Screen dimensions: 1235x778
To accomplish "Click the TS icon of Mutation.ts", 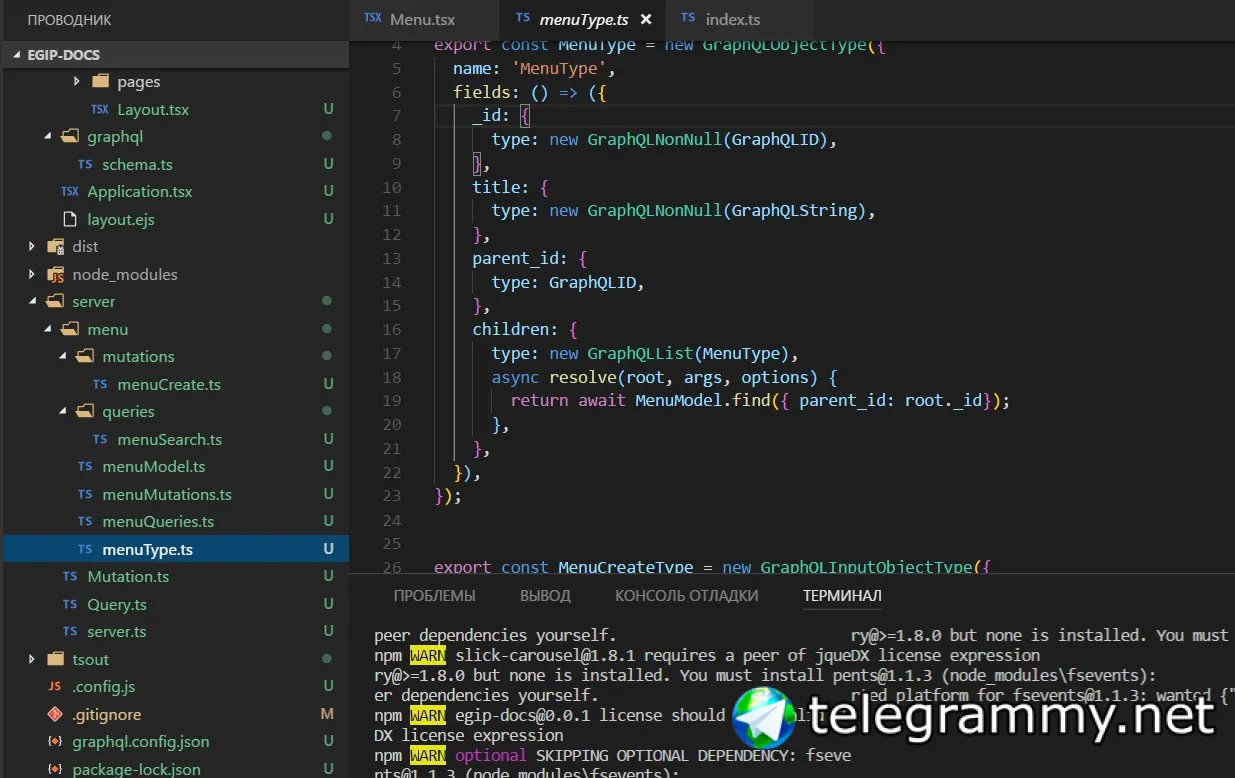I will (x=69, y=576).
